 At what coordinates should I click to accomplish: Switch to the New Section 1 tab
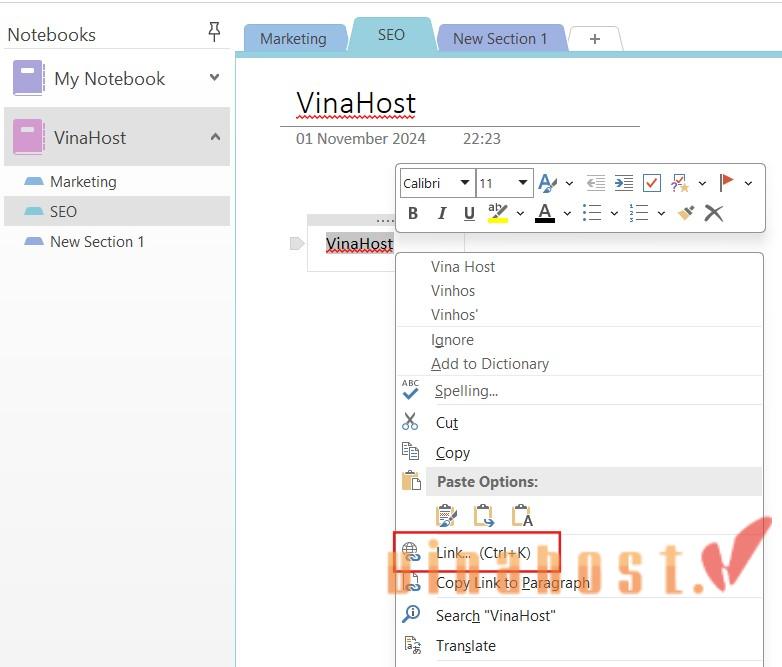[500, 38]
